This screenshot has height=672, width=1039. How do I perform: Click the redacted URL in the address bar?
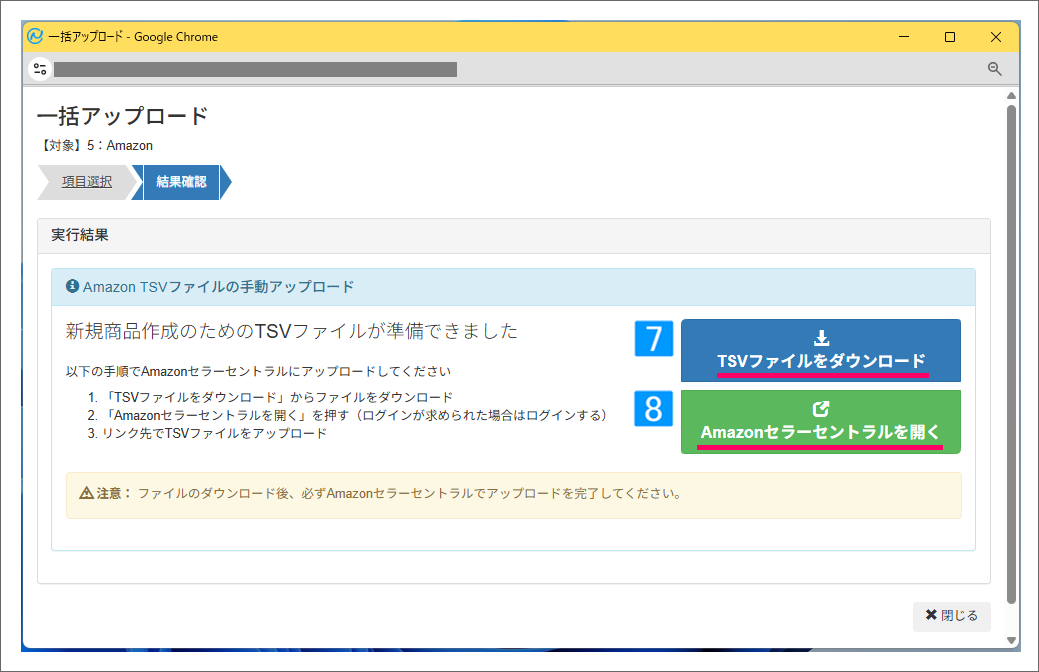click(255, 70)
